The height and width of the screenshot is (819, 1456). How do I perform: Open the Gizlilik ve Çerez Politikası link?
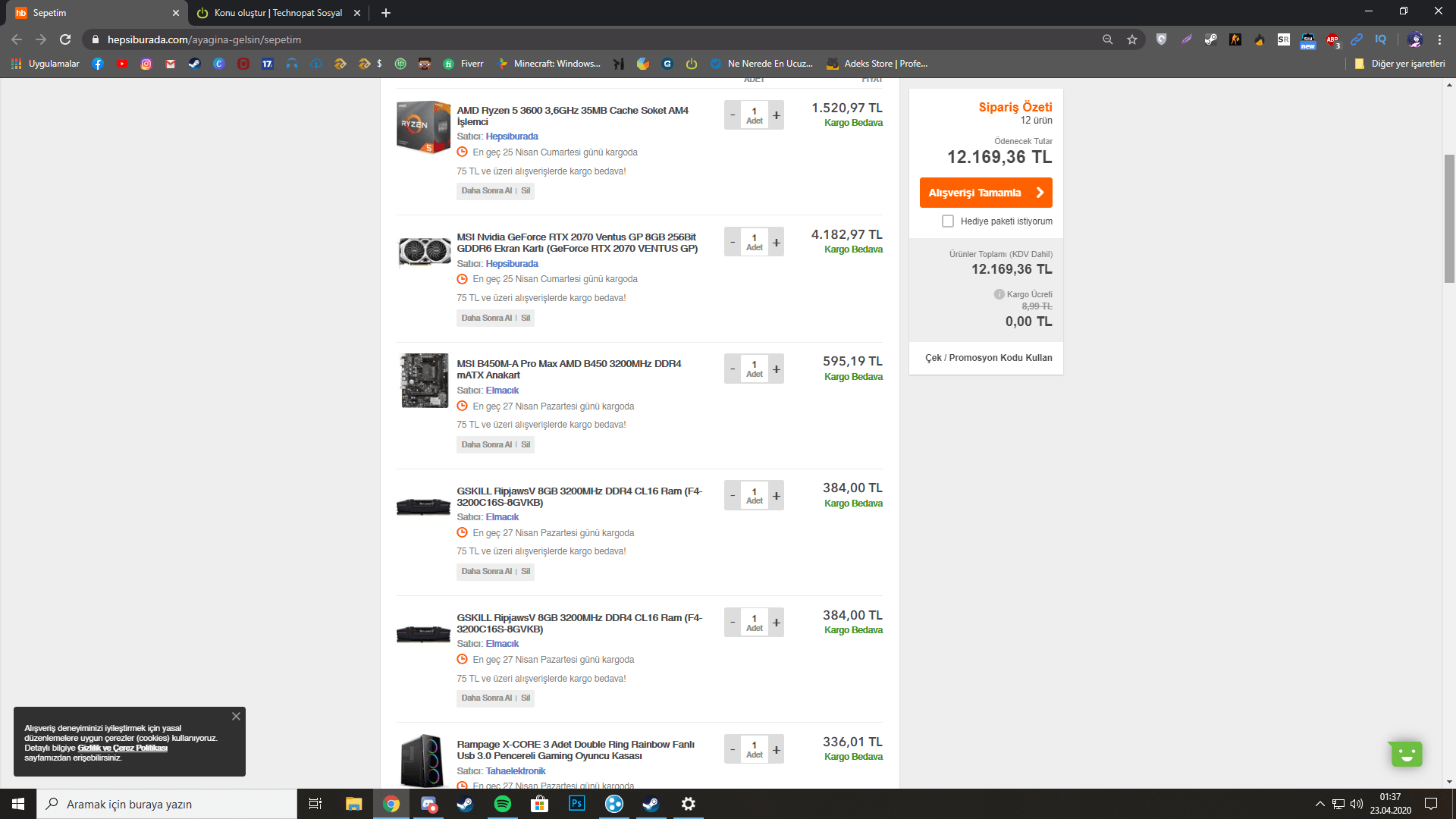122,748
